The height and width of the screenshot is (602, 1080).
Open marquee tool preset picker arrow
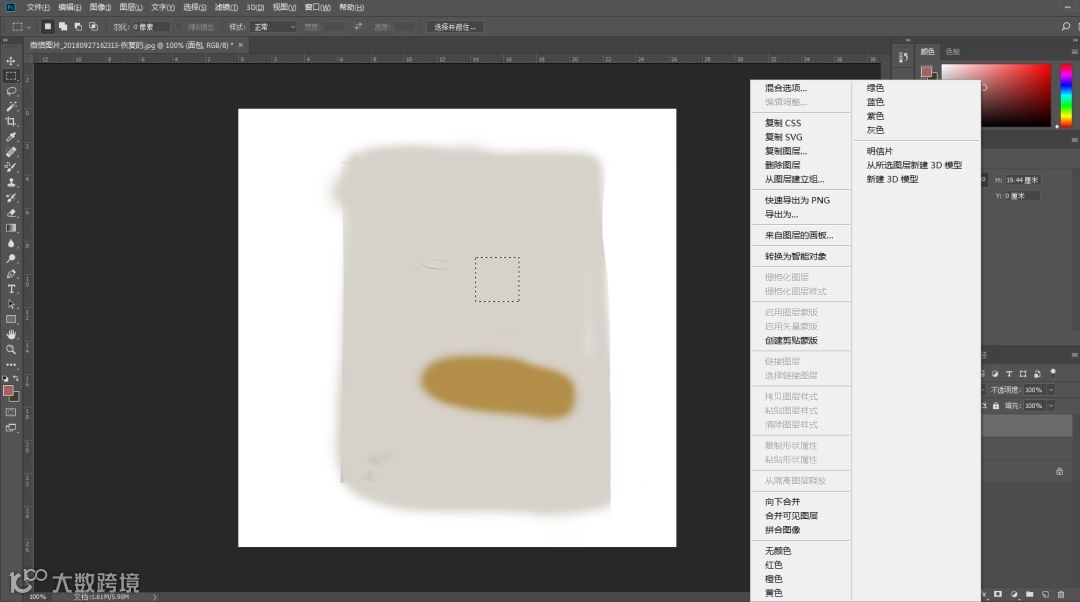pos(28,27)
